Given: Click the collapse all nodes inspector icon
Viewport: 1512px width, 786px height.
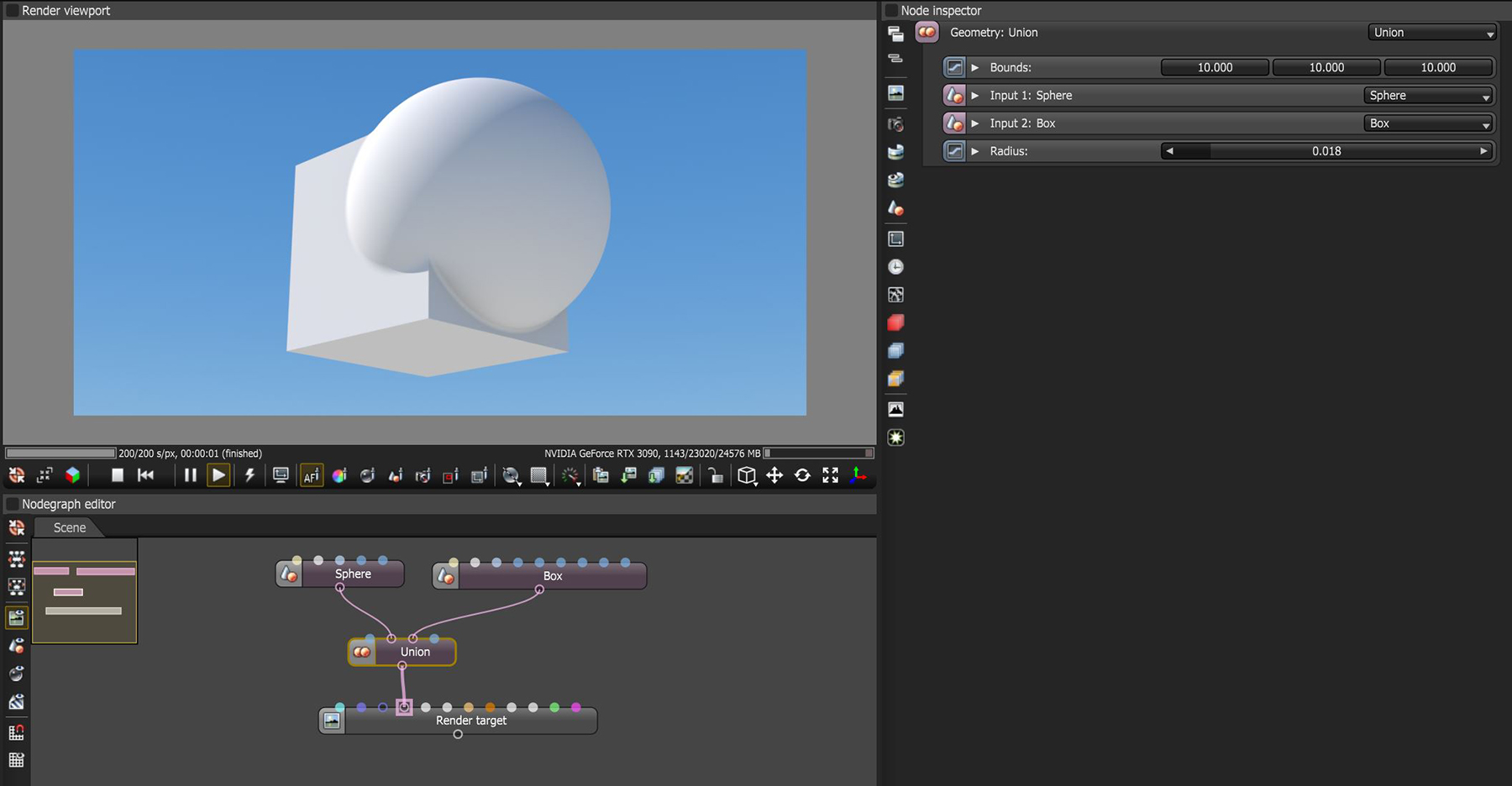Looking at the screenshot, I should pos(895,58).
